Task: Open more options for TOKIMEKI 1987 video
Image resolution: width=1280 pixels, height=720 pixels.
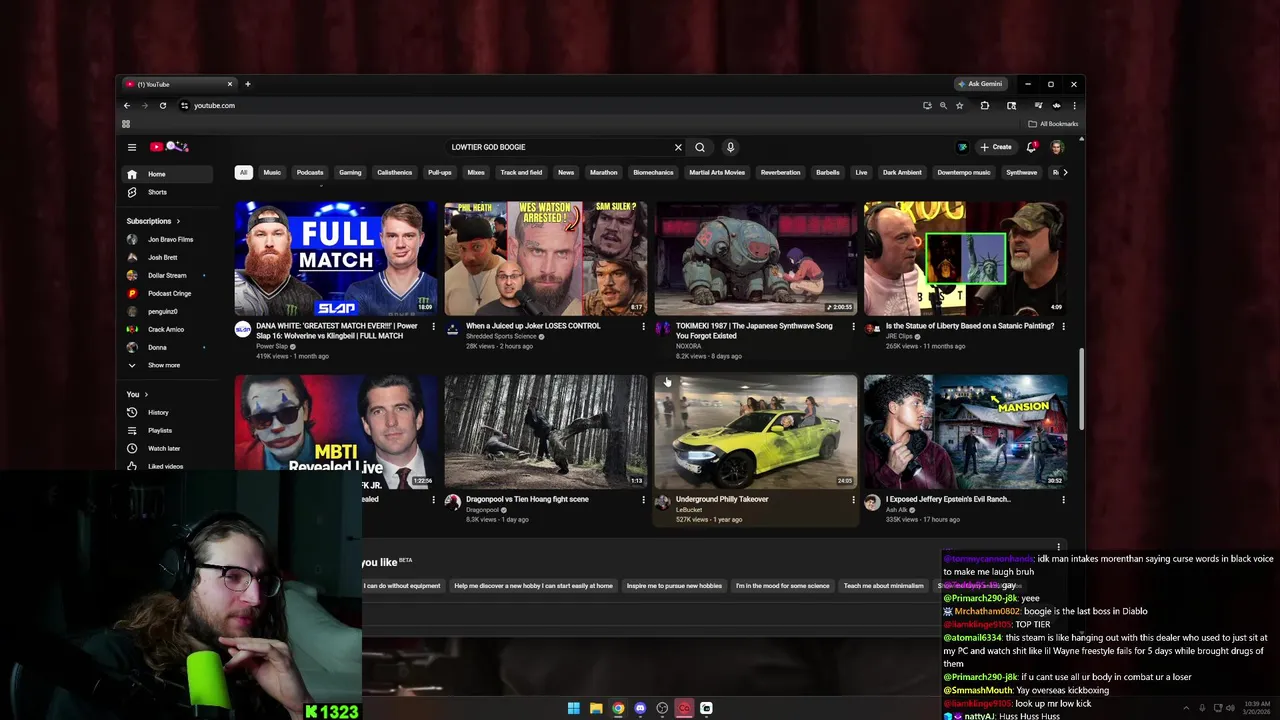Action: (853, 326)
